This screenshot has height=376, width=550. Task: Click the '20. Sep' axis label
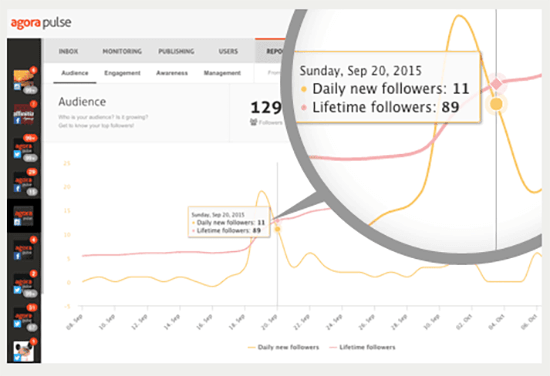click(x=269, y=322)
